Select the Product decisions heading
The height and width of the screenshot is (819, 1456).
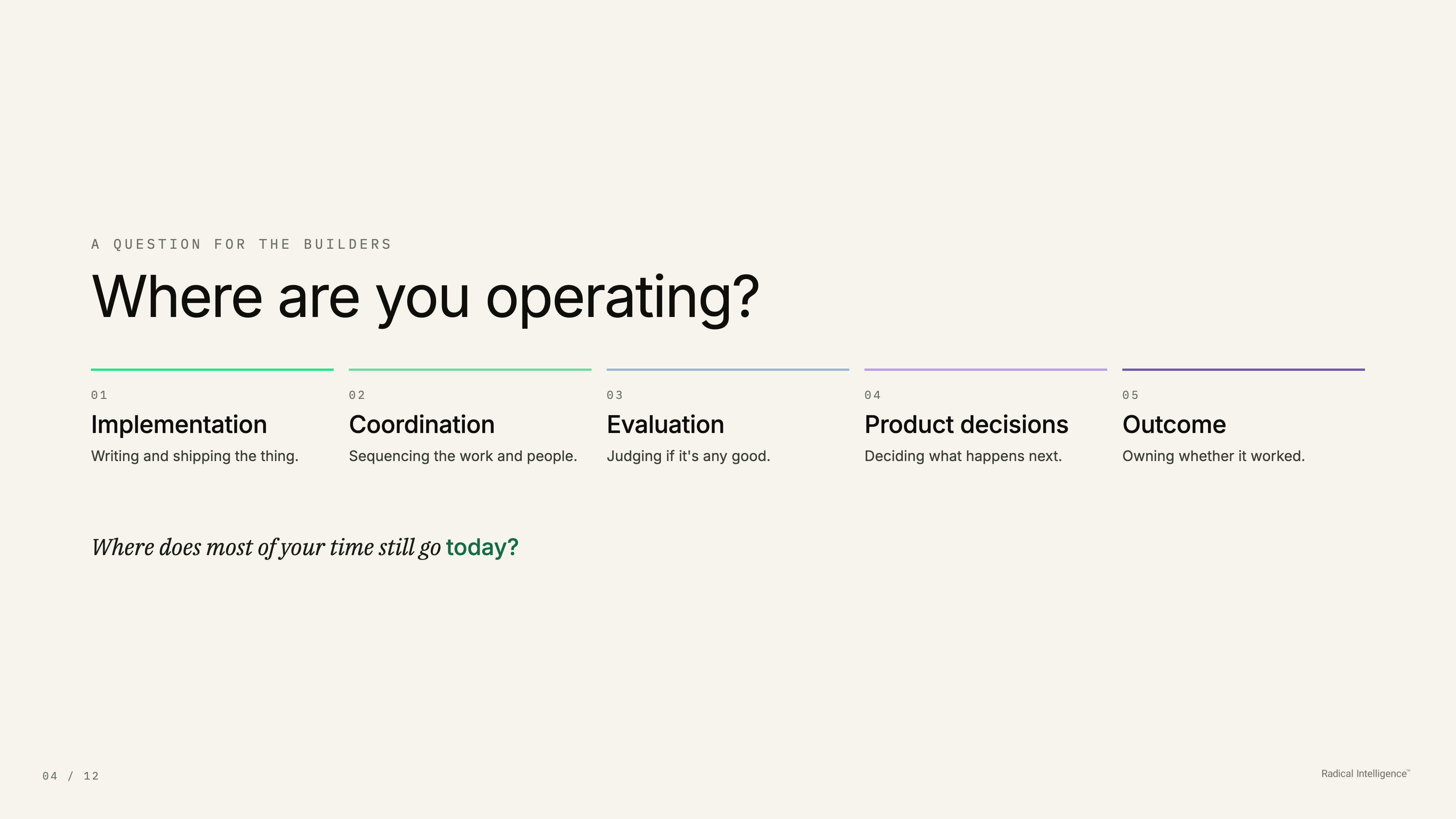pos(966,425)
